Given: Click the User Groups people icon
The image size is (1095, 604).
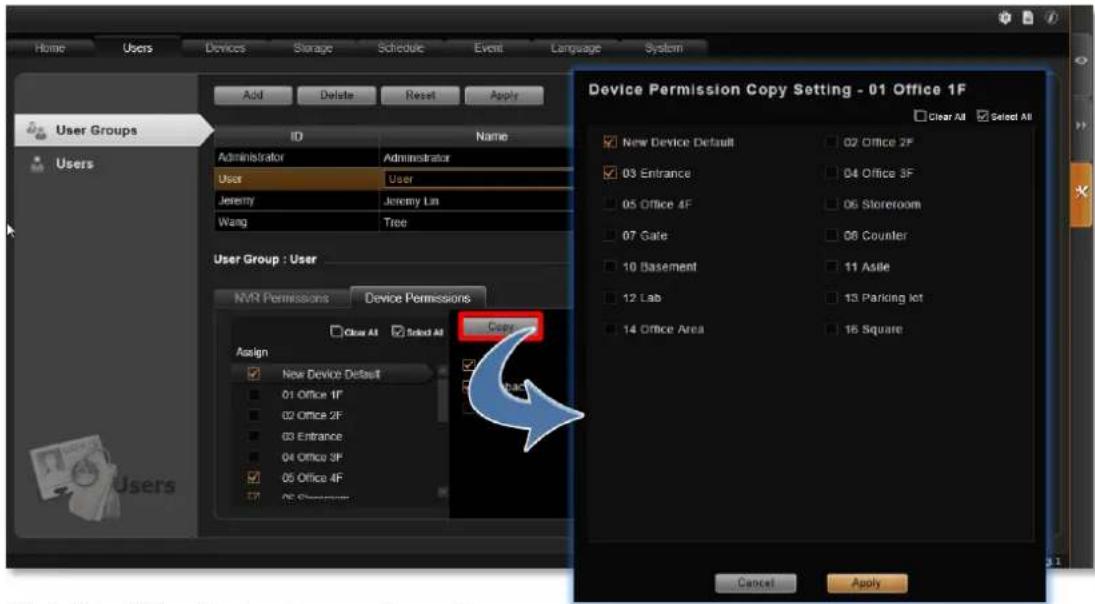Looking at the screenshot, I should pyautogui.click(x=36, y=130).
